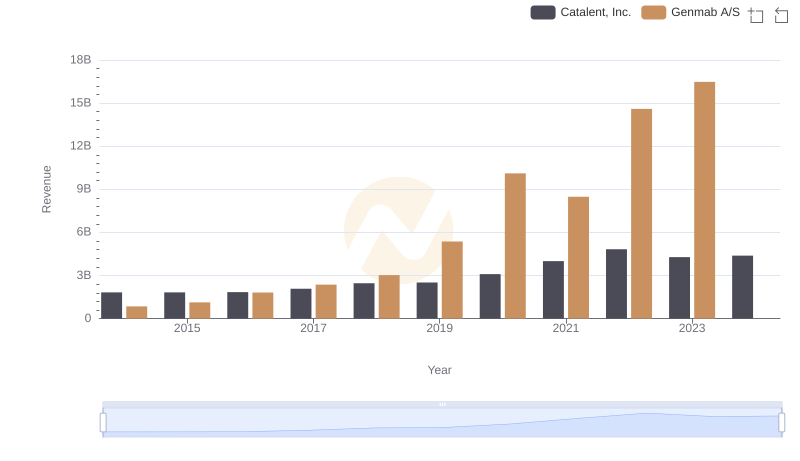Click the Year axis title
Viewport: 800px width, 461px height.
(x=439, y=370)
